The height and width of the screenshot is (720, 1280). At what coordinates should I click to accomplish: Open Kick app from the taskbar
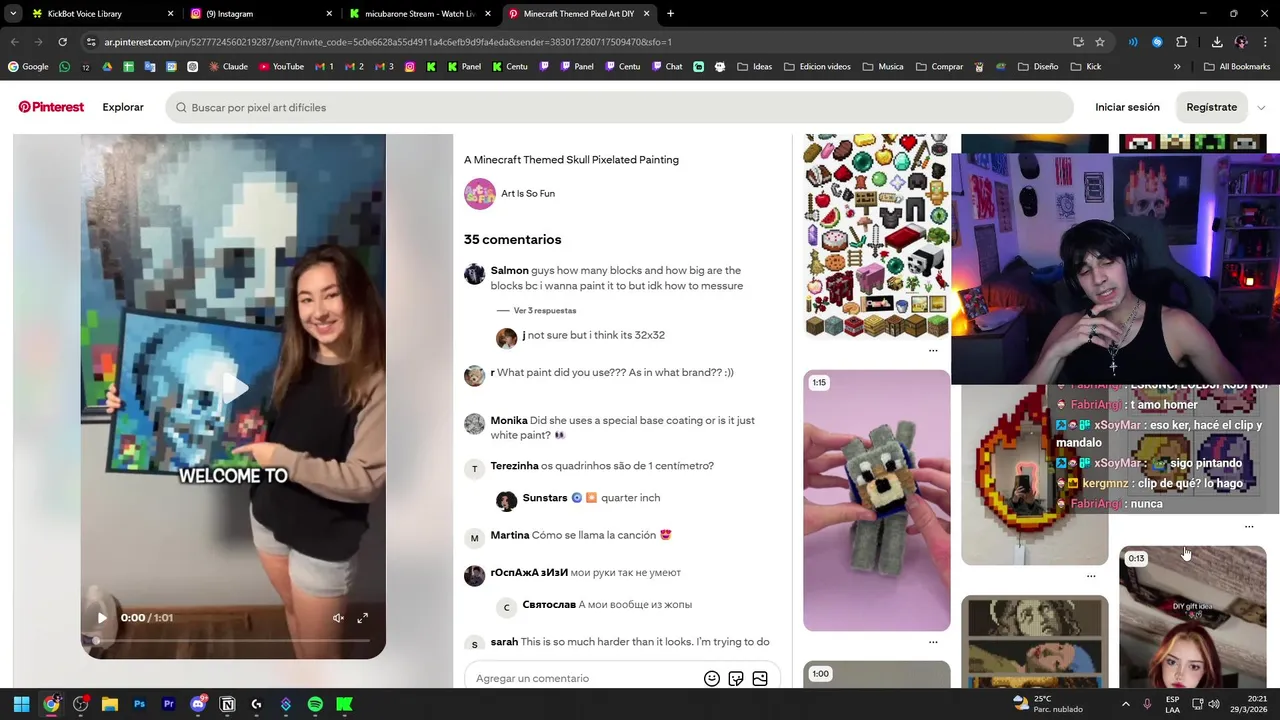click(344, 704)
